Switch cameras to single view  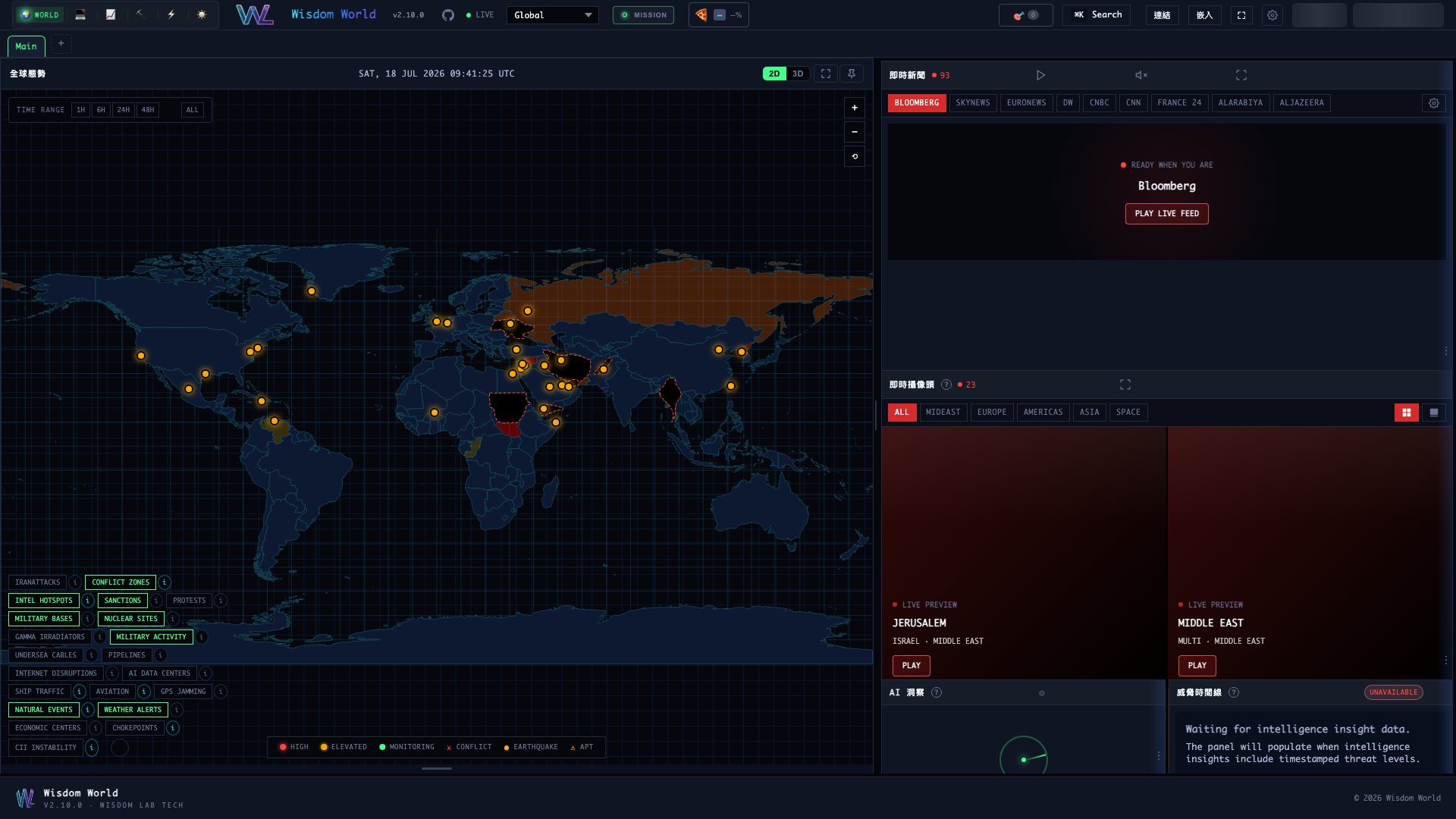pyautogui.click(x=1434, y=413)
